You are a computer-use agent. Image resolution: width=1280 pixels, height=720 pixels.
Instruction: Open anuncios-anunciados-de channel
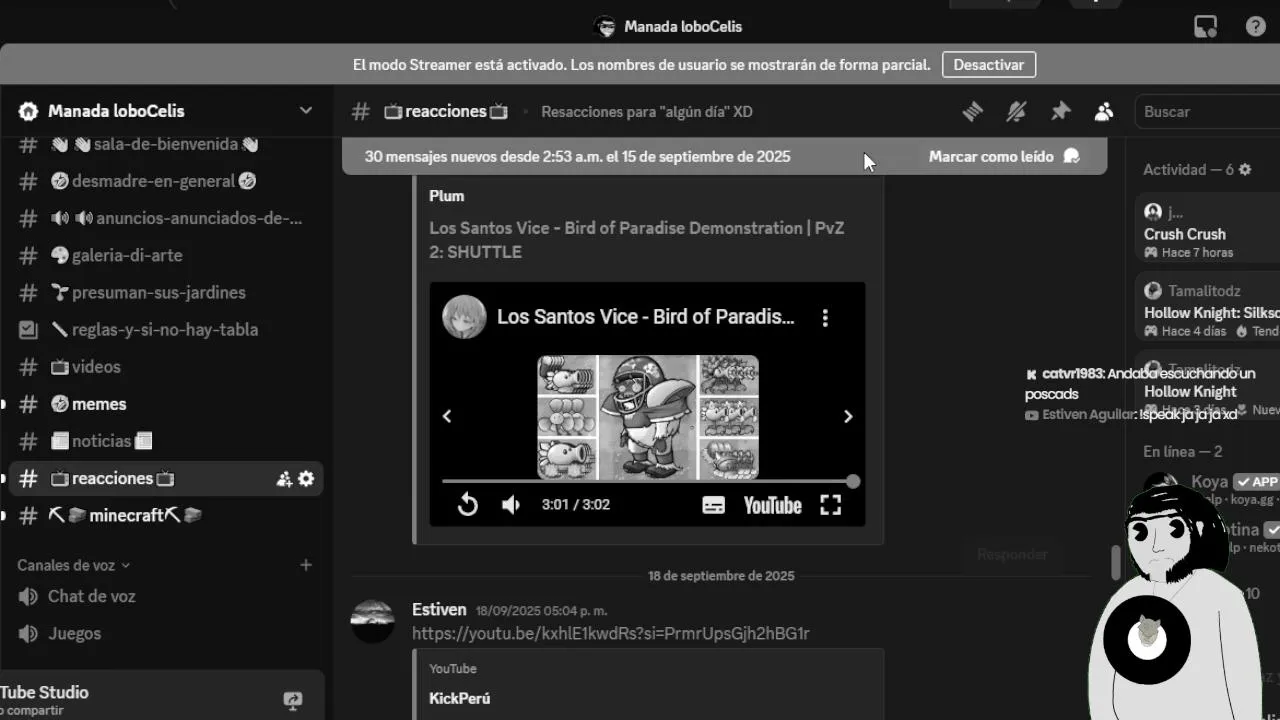[x=165, y=218]
